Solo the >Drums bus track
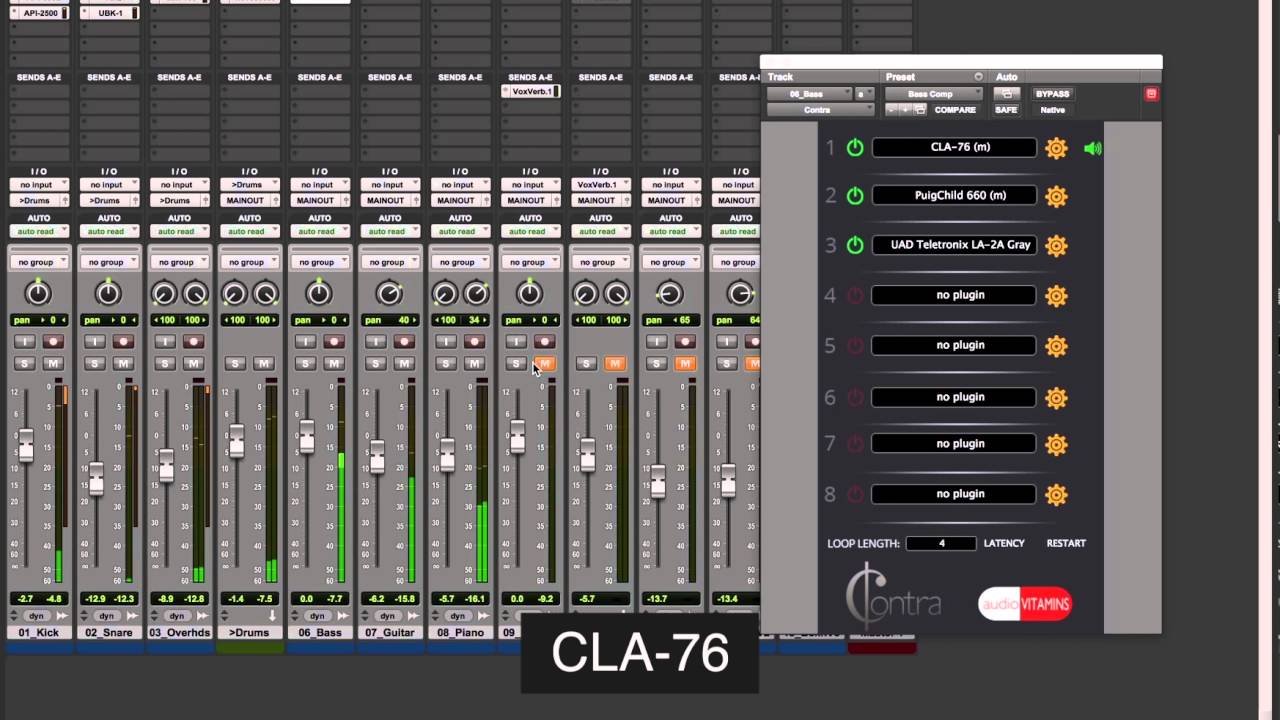This screenshot has width=1280, height=720. [x=235, y=364]
